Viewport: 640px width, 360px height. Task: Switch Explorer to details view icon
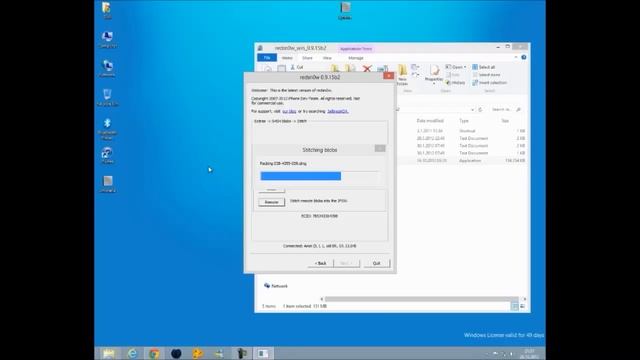515,306
